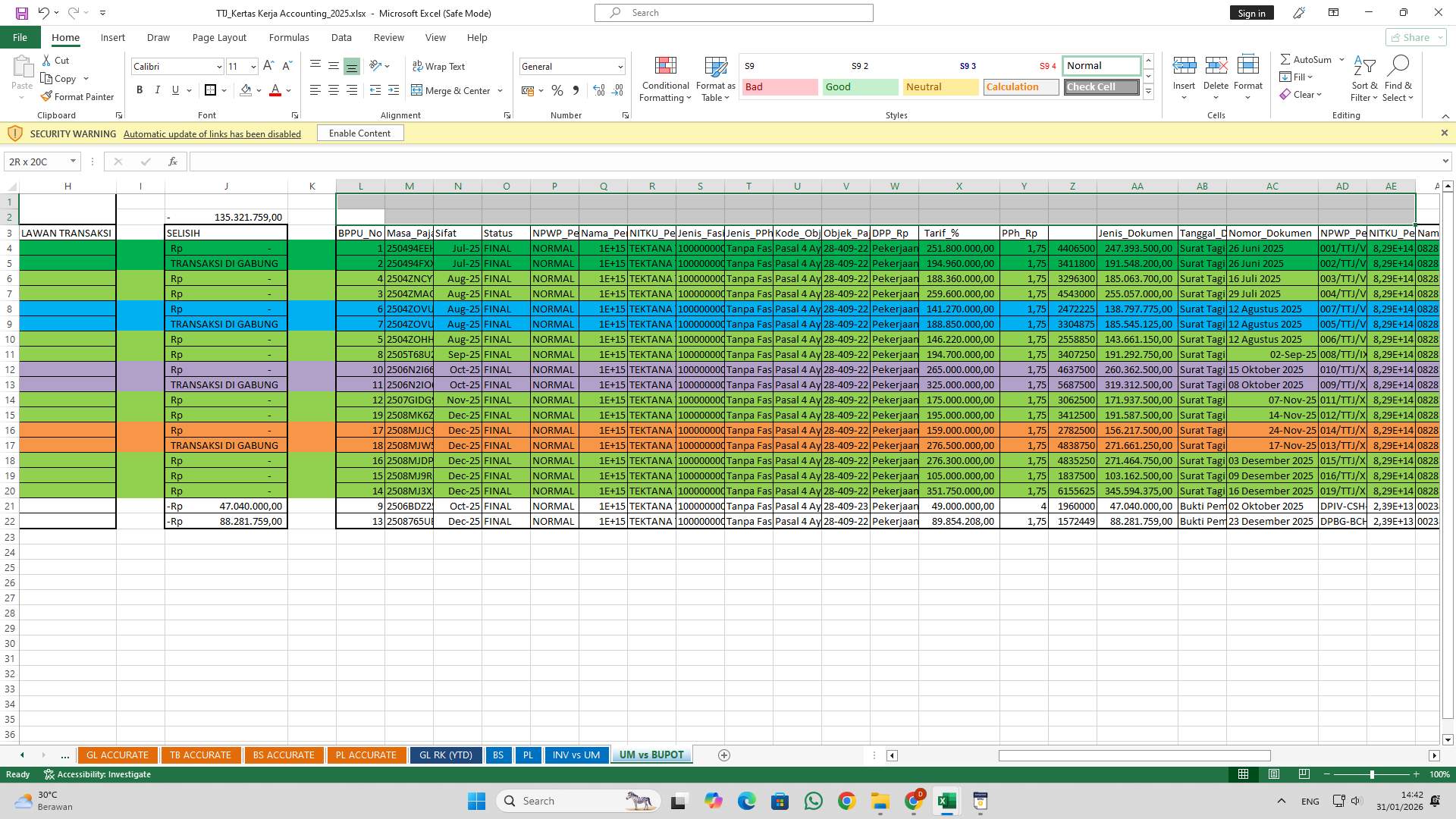Toggle bold formatting
Viewport: 1456px width, 819px height.
[140, 90]
